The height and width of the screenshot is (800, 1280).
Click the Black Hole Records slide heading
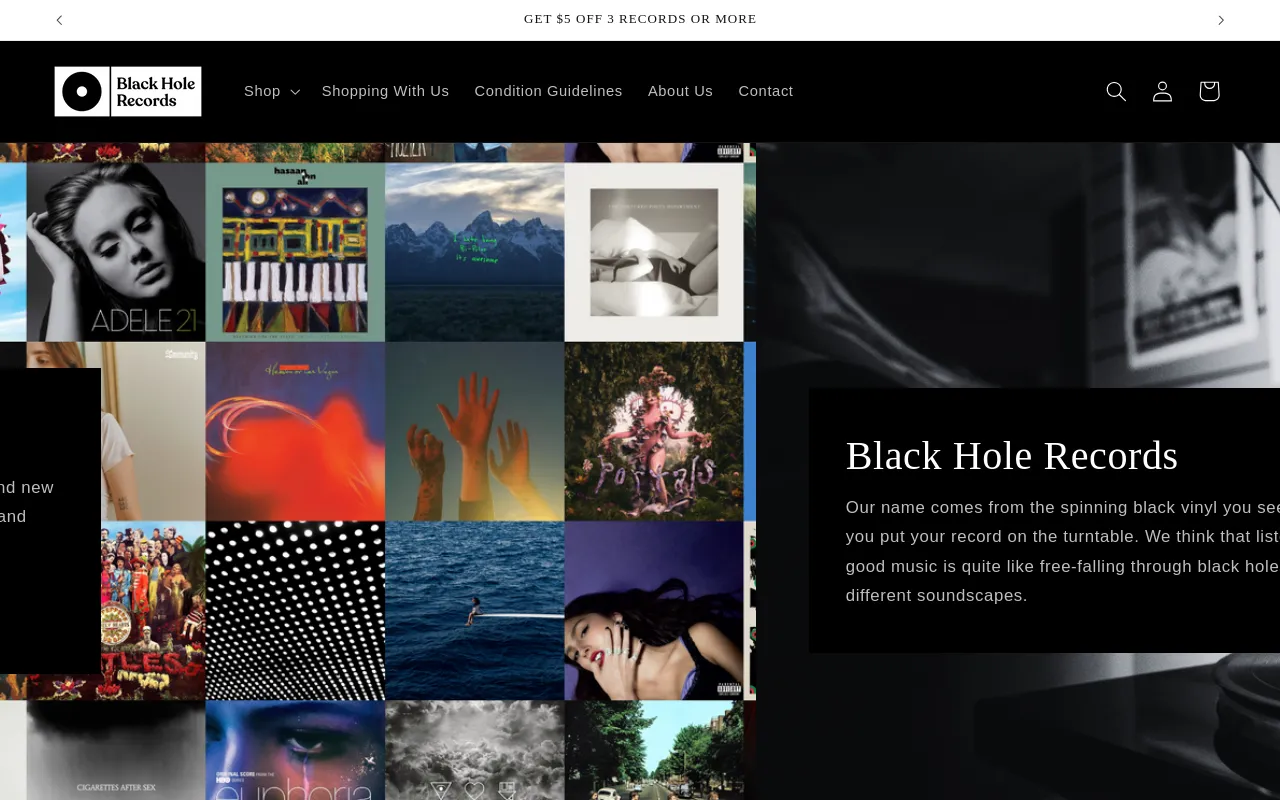tap(1011, 456)
